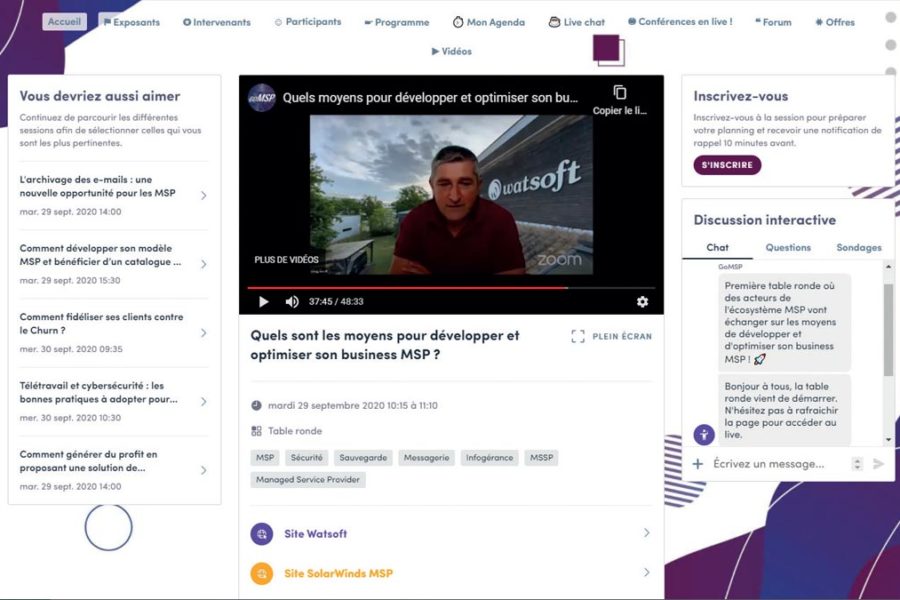Click the clock icon beside session date
The width and height of the screenshot is (900, 600).
pos(256,405)
